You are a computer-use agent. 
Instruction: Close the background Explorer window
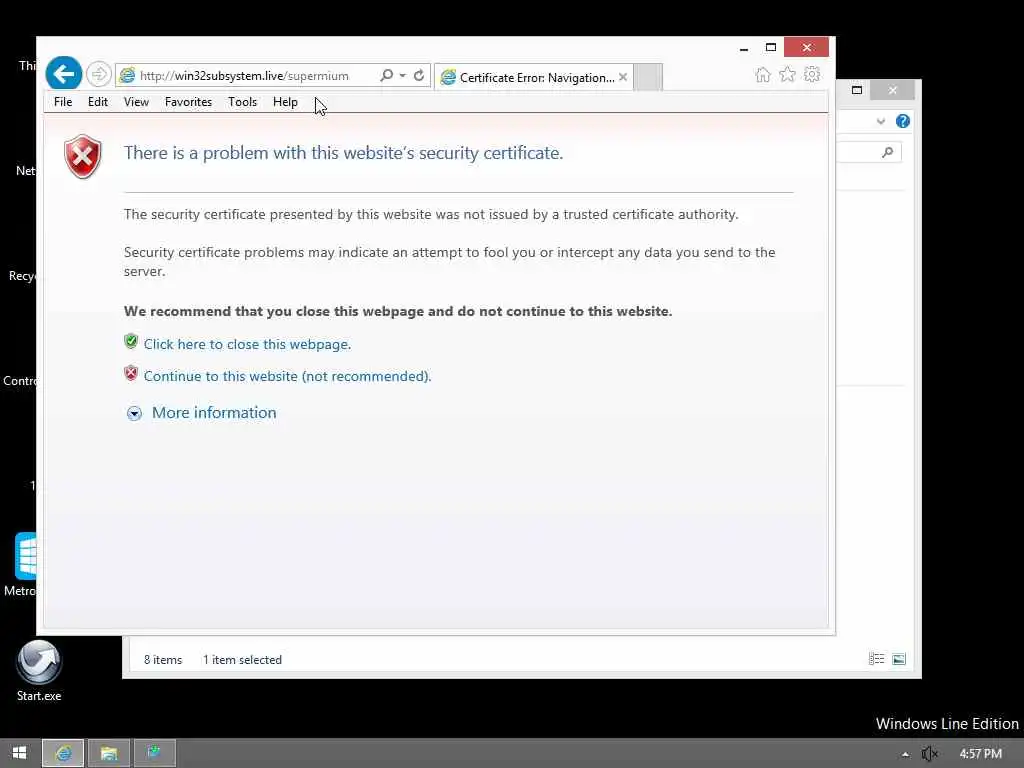point(893,90)
